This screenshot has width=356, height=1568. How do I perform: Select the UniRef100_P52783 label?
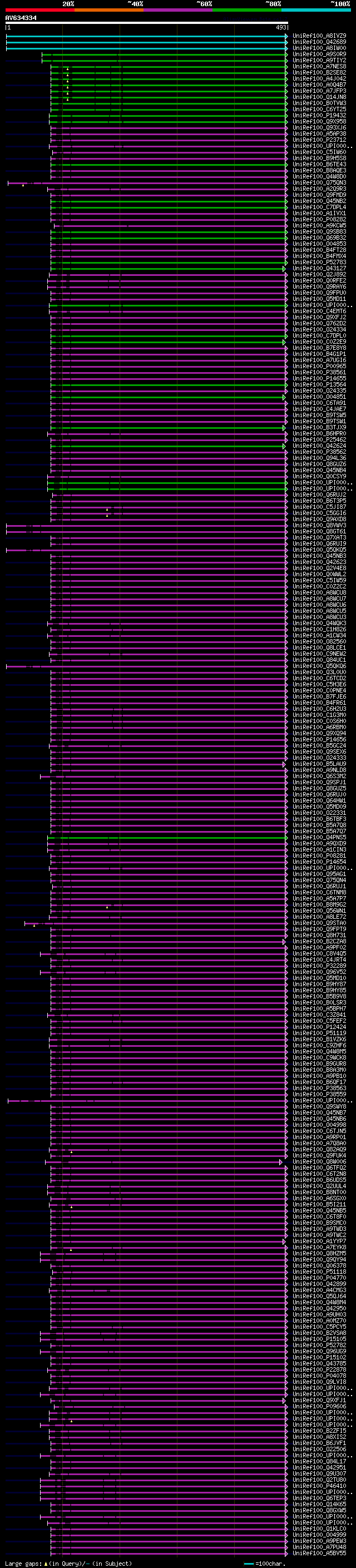point(319,263)
